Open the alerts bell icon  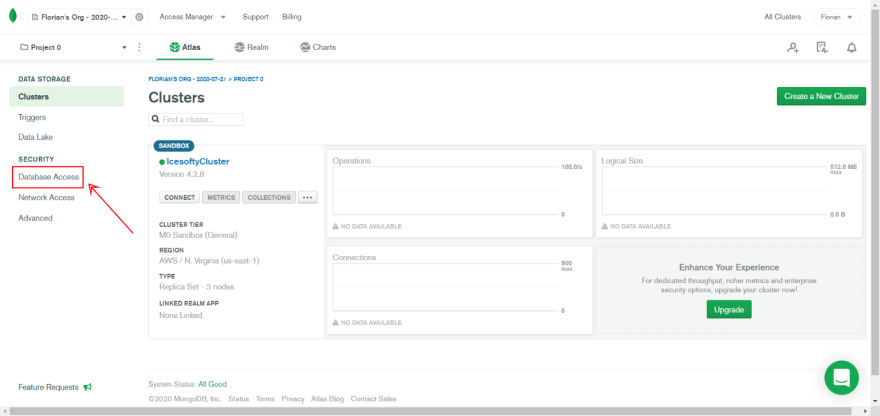tap(851, 48)
